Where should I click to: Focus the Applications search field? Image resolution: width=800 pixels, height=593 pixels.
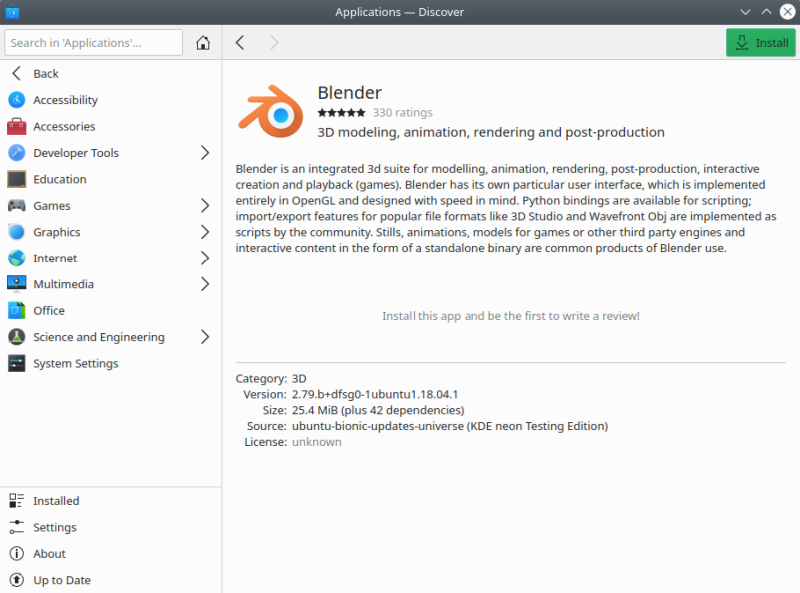click(94, 43)
